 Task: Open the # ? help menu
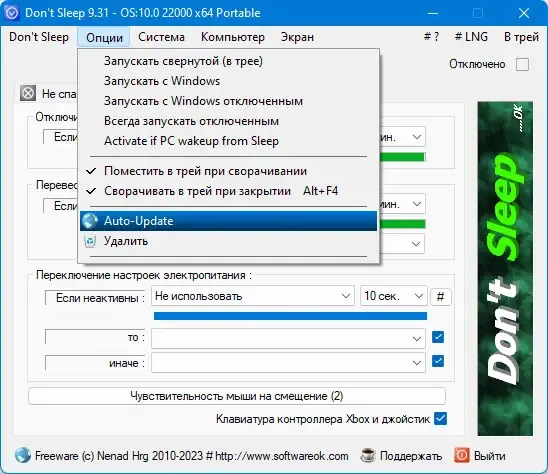431,37
